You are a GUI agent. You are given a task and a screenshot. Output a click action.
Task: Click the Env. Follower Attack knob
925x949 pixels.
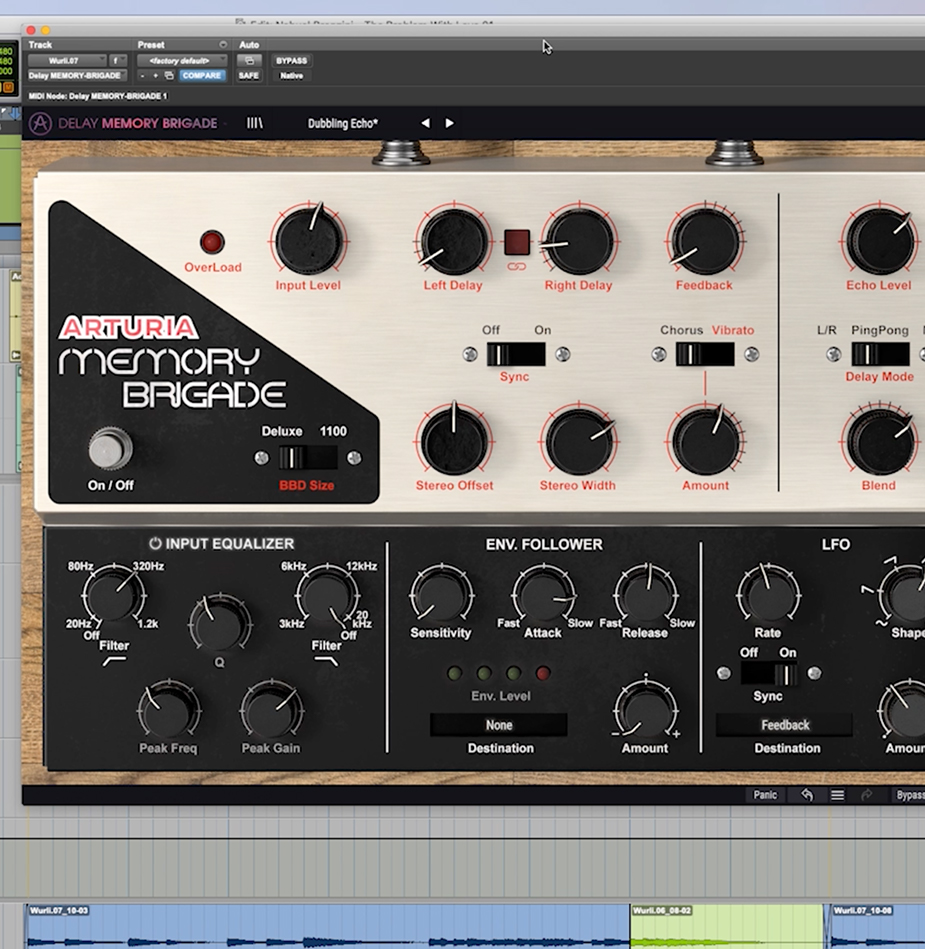(543, 594)
